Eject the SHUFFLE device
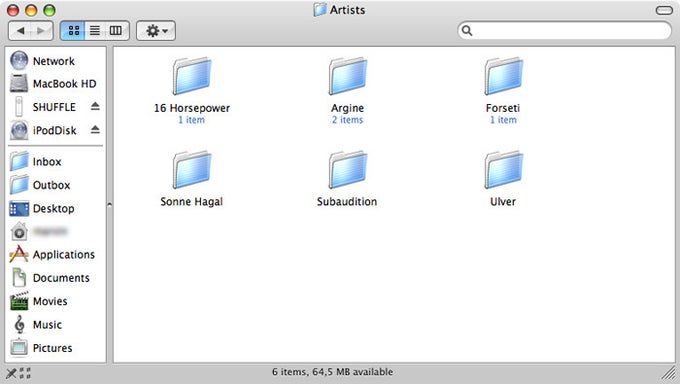 (95, 106)
